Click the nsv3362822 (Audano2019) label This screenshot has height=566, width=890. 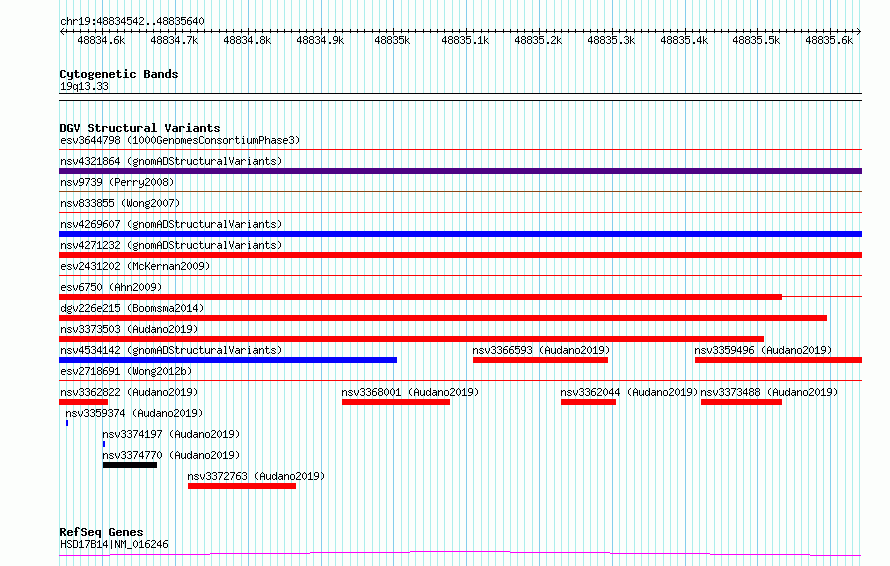pyautogui.click(x=129, y=392)
